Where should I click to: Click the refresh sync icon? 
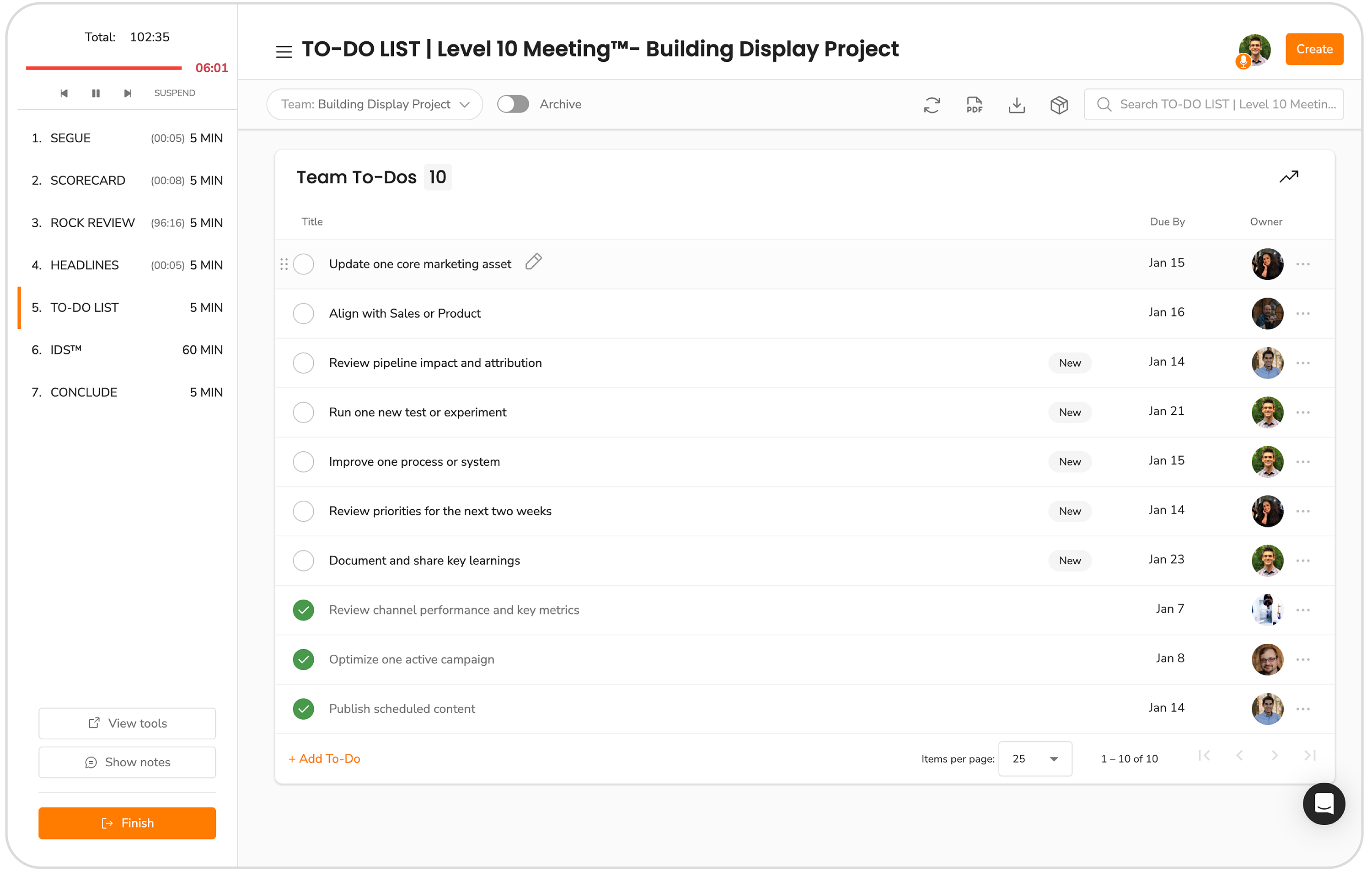coord(932,105)
